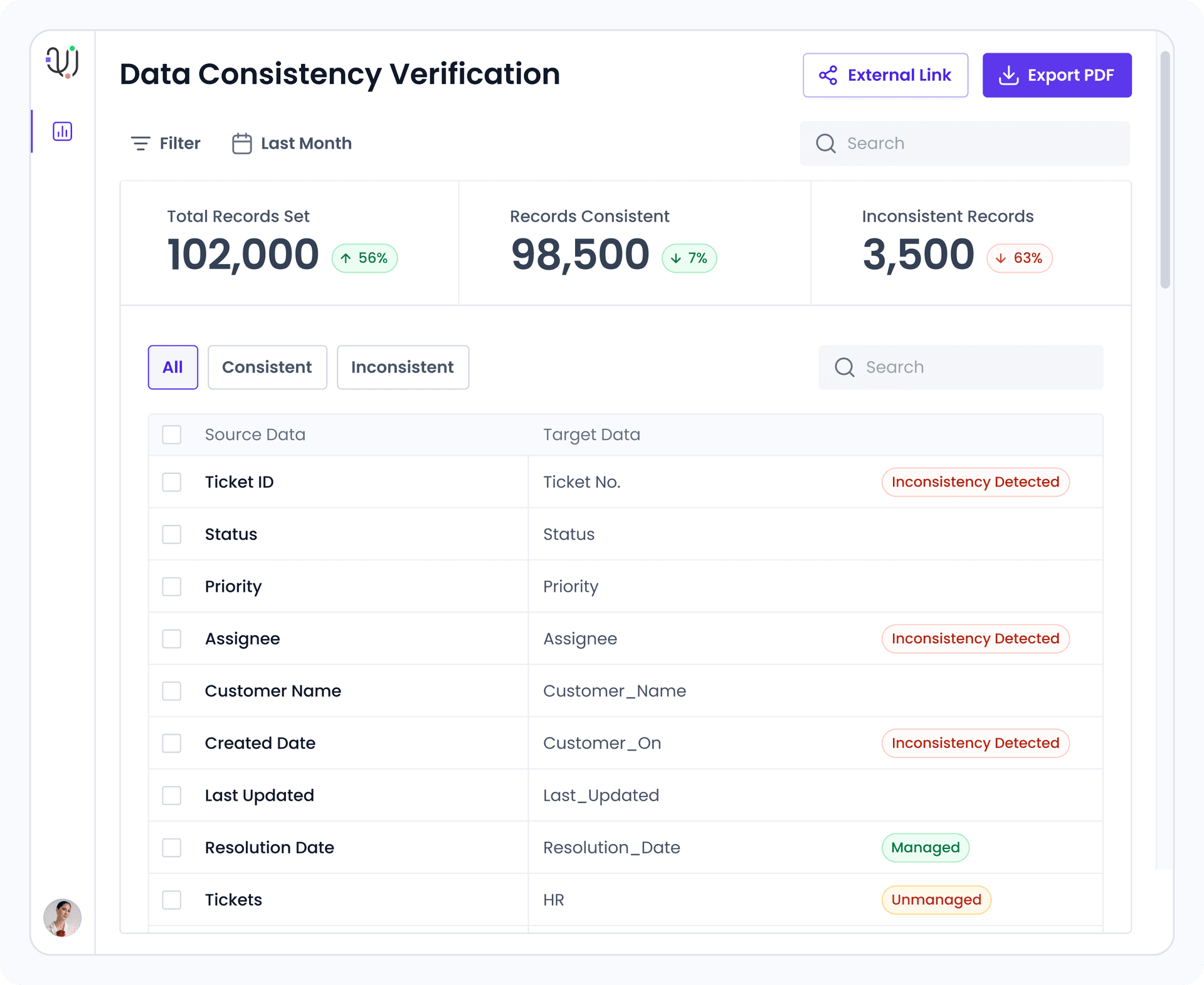The image size is (1204, 985).
Task: Click the user avatar at the bottom left
Action: click(61, 917)
